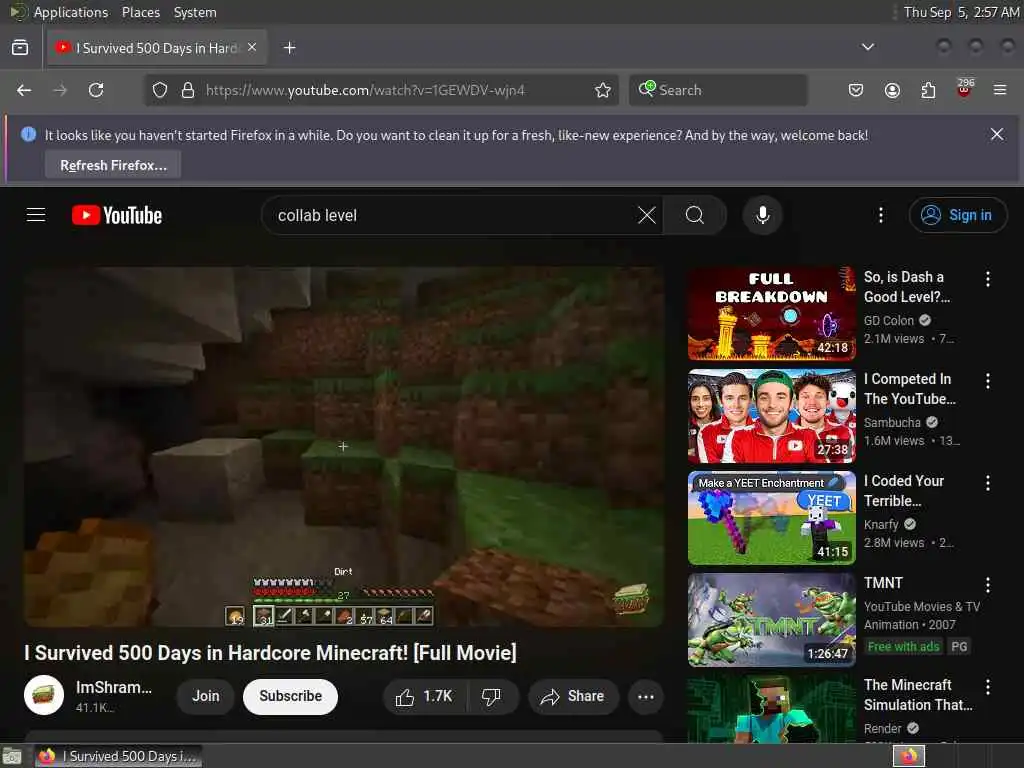Click the Firefox icon in bottom-right workspace switcher
The width and height of the screenshot is (1024, 768).
(909, 756)
